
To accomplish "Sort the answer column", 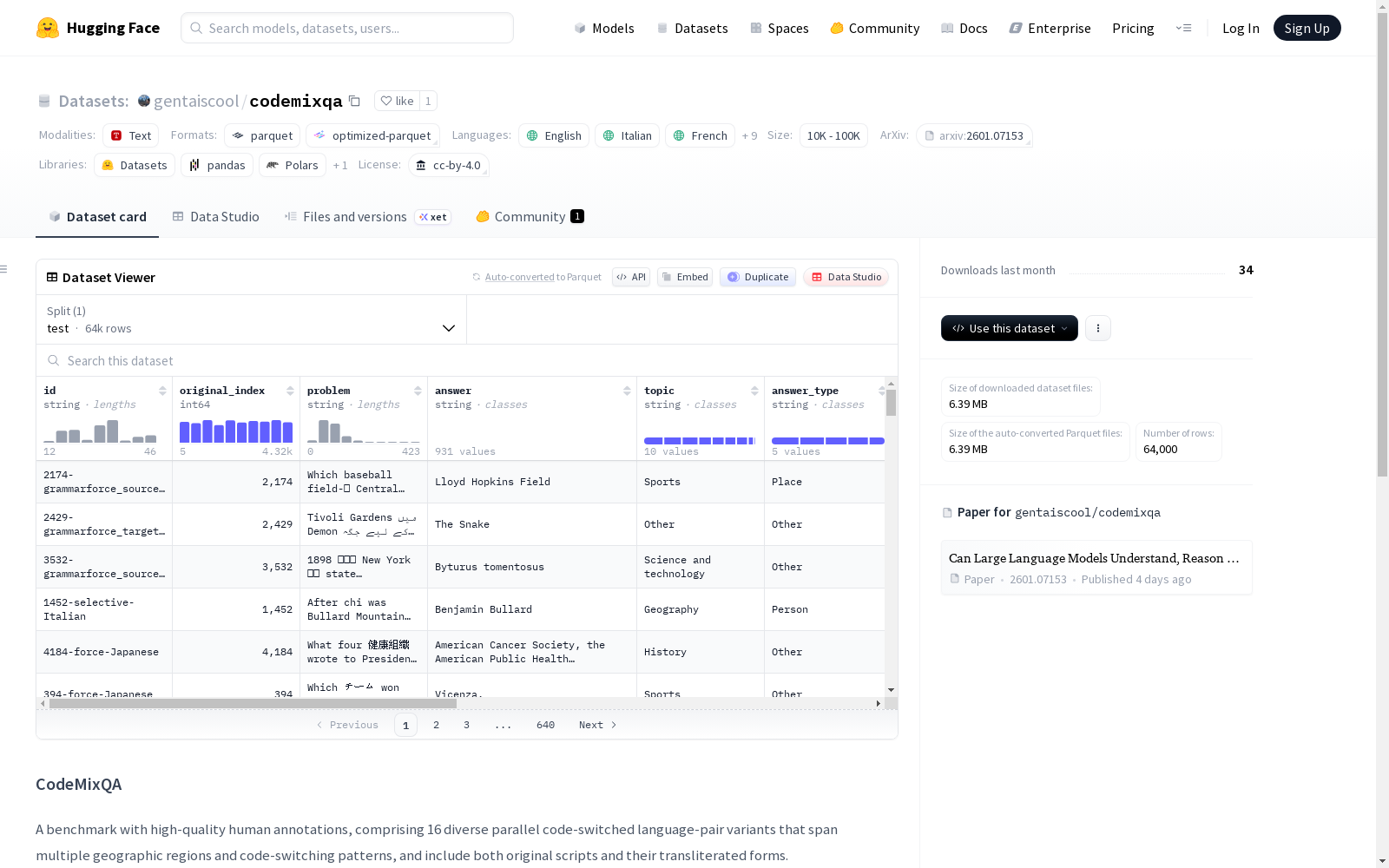I will click(627, 391).
